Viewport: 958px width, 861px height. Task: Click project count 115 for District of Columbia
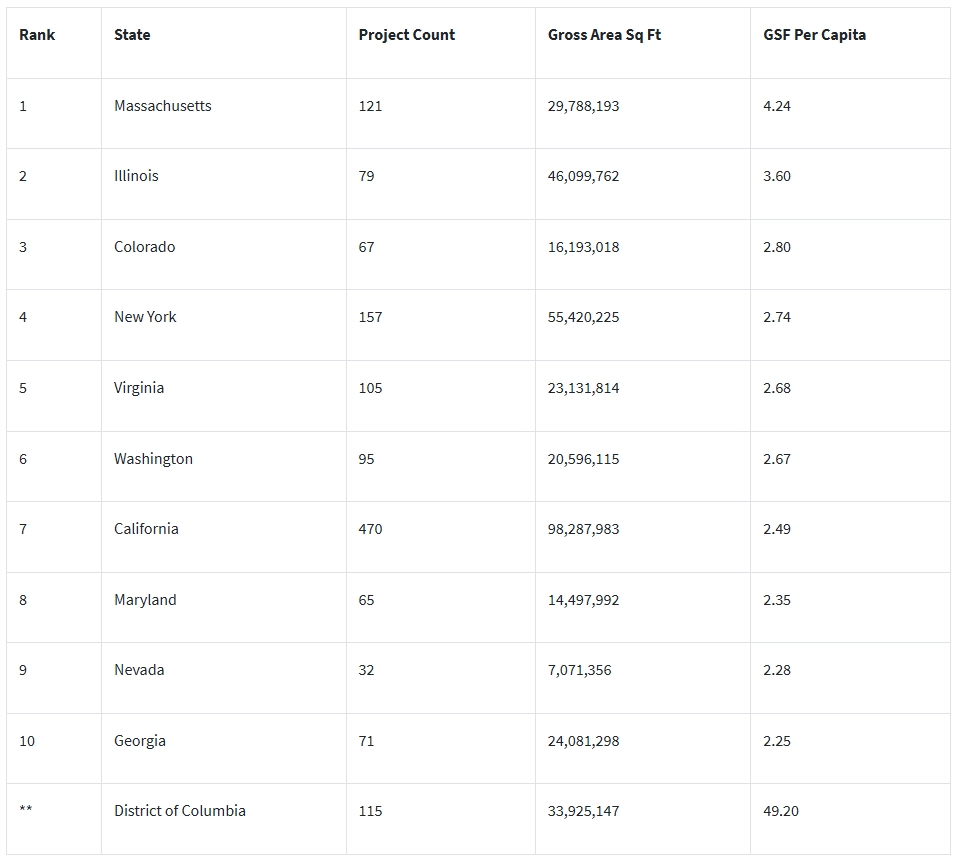point(370,812)
